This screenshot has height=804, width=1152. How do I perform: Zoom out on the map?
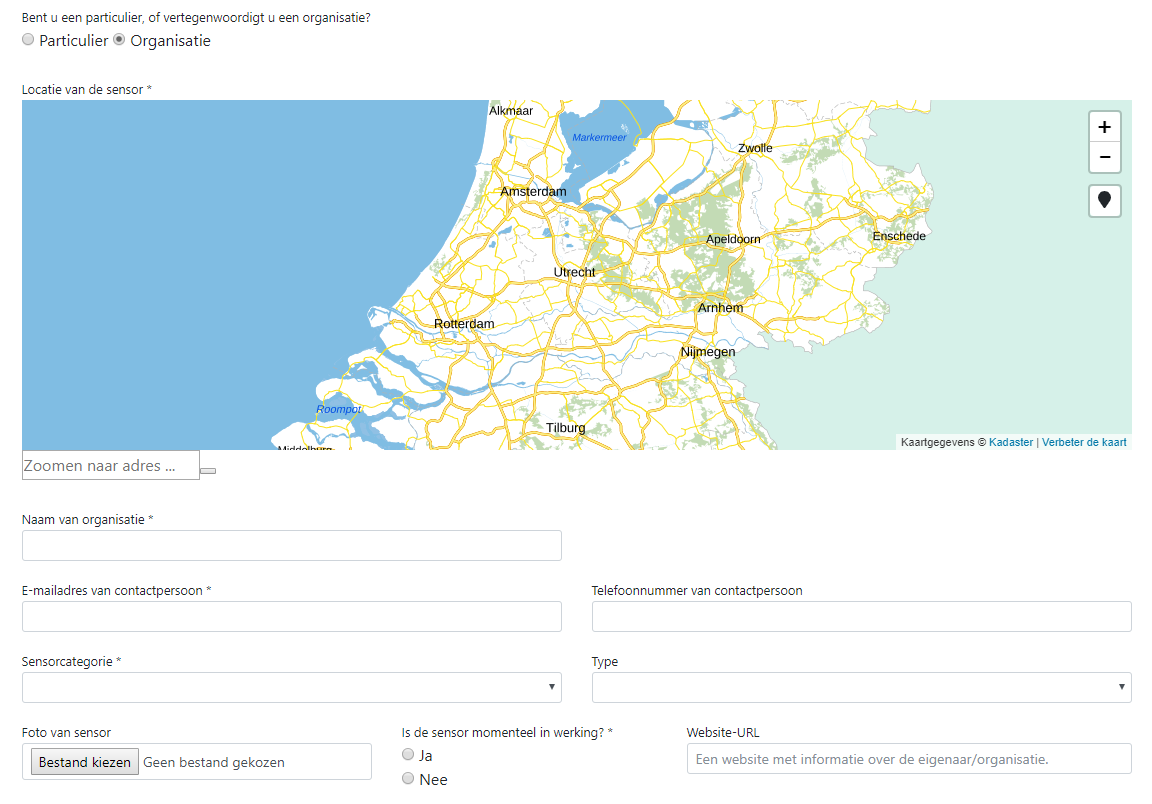(x=1104, y=157)
